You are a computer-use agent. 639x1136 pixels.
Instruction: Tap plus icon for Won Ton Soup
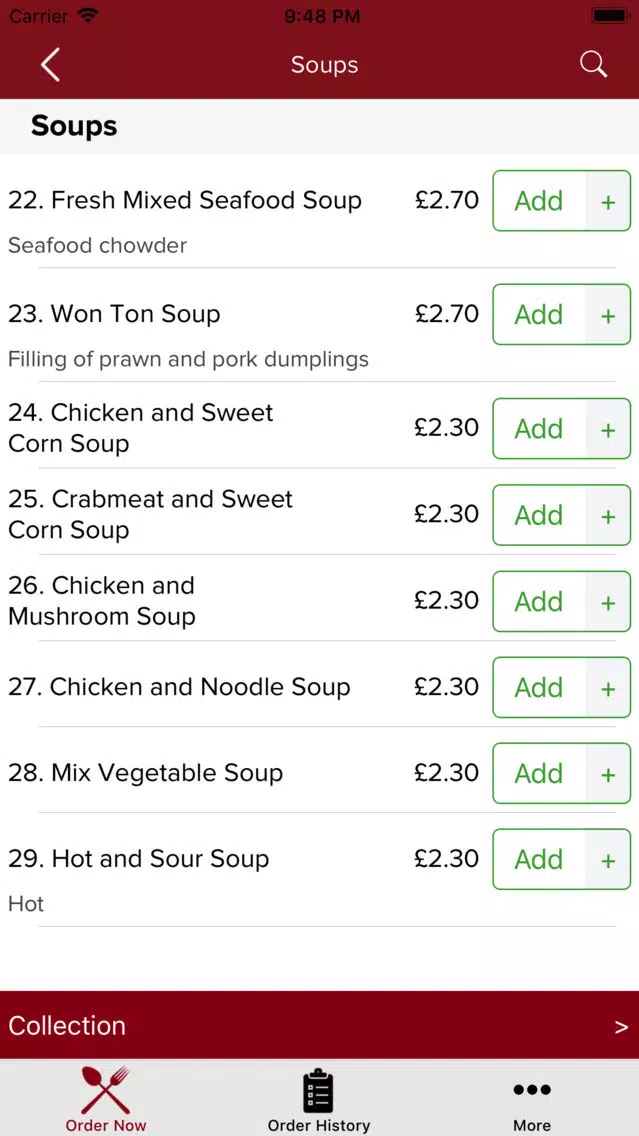click(608, 315)
